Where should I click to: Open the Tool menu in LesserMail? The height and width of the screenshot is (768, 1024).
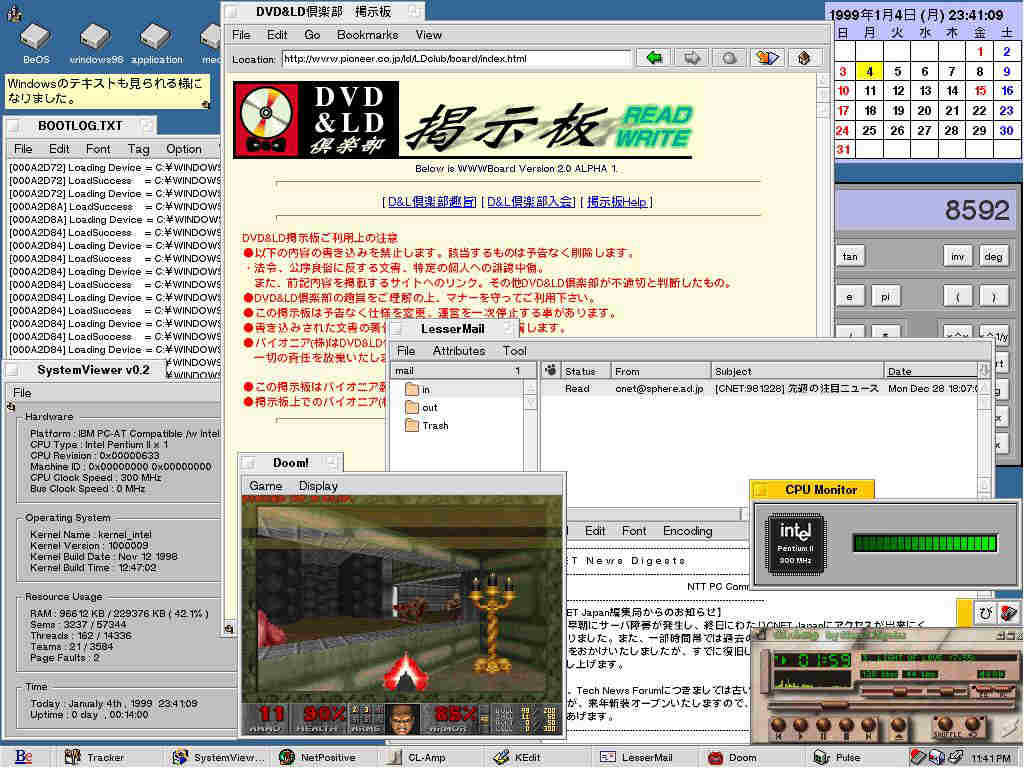(515, 351)
